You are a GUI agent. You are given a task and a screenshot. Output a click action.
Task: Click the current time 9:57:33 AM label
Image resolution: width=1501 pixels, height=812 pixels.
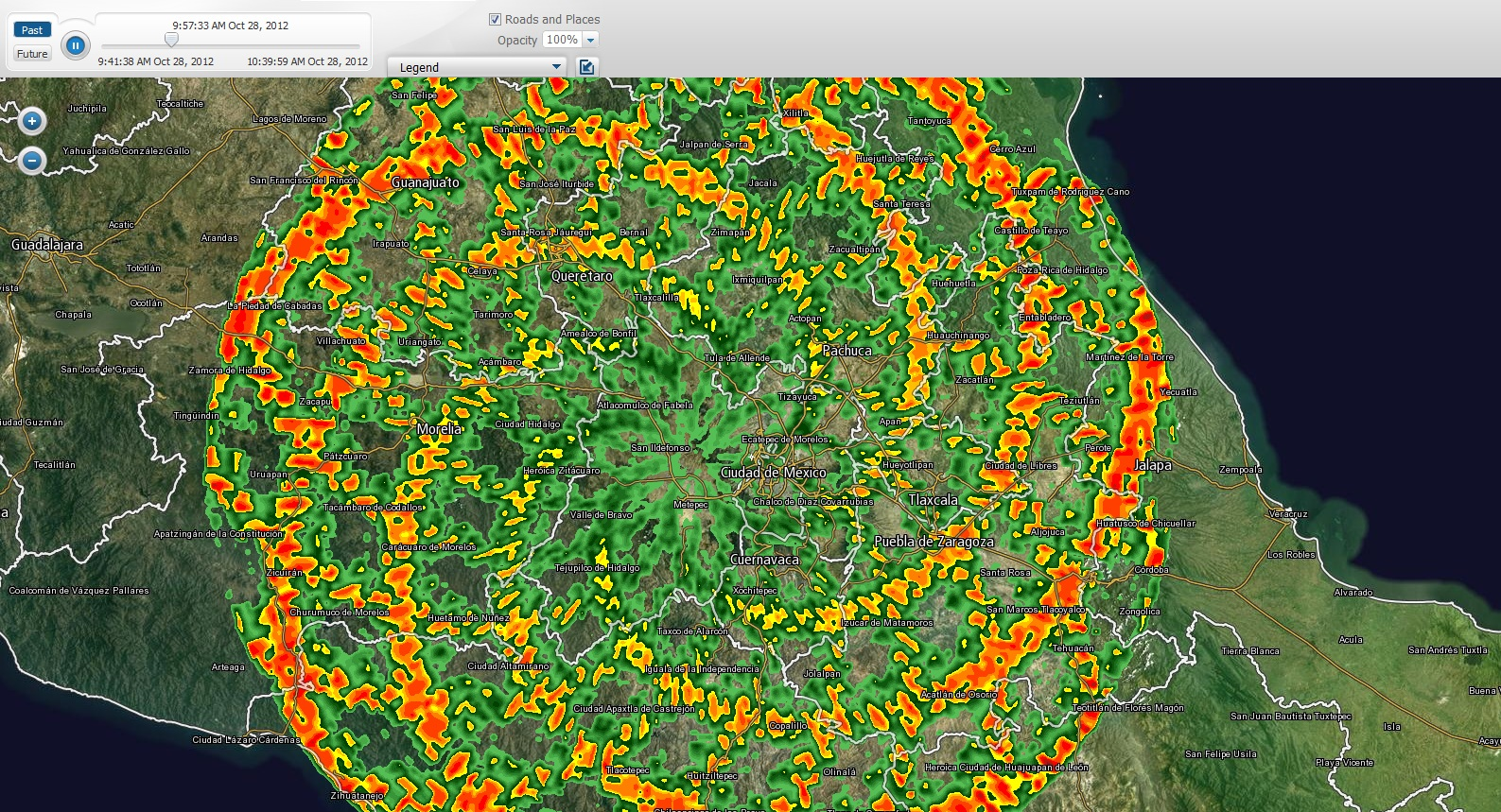point(231,26)
